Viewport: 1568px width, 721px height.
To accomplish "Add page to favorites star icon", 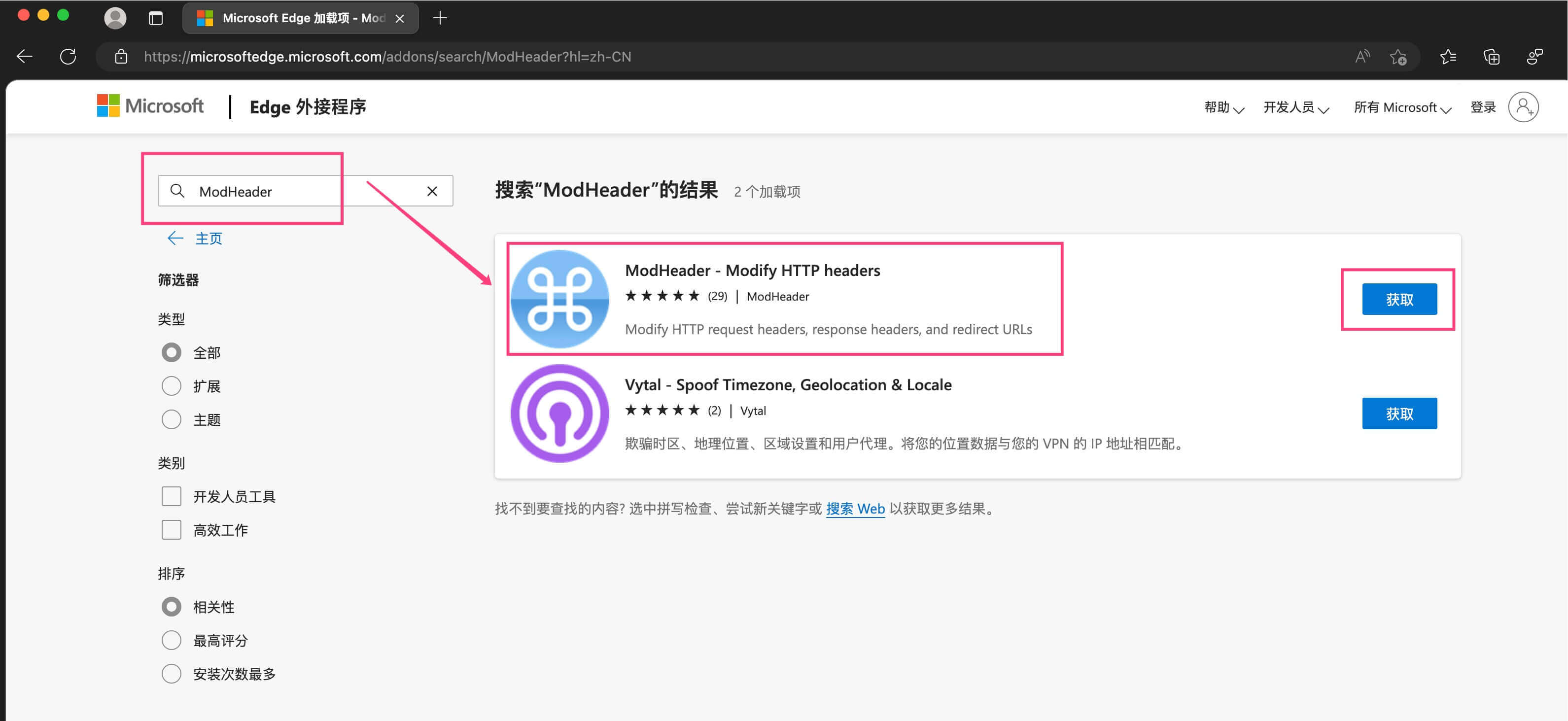I will pyautogui.click(x=1398, y=57).
